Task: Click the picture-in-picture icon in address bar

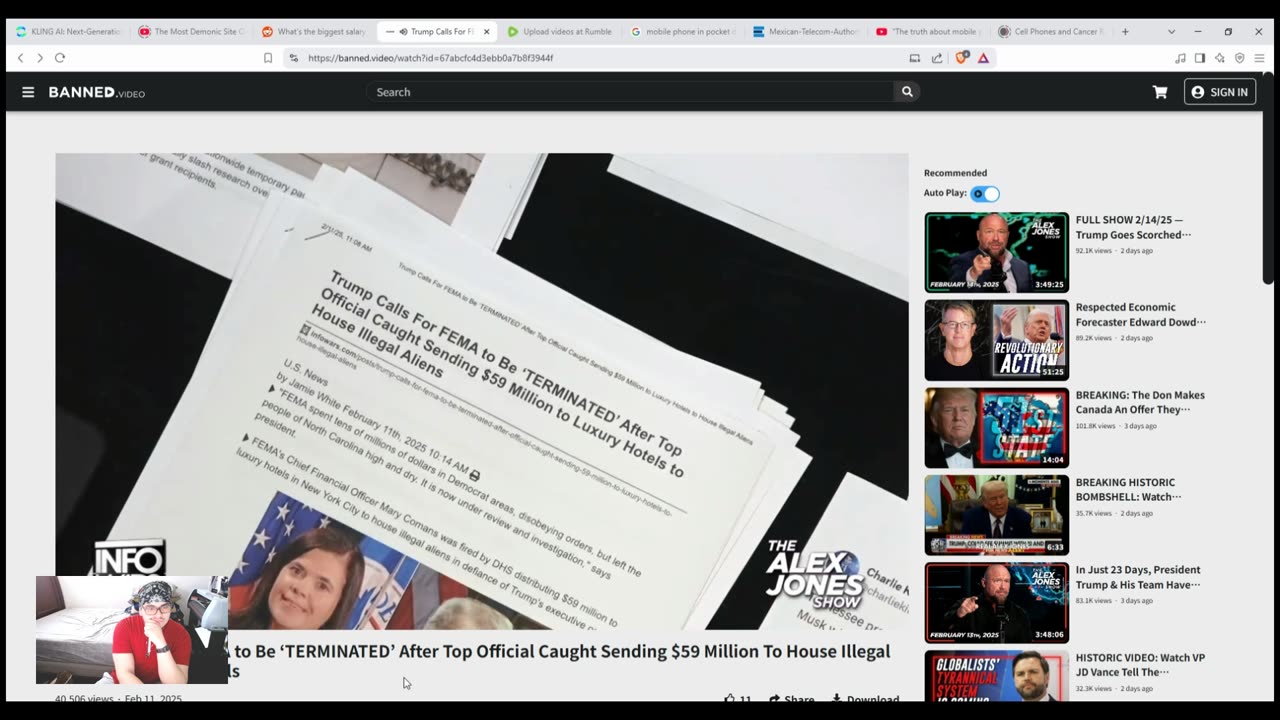Action: (914, 58)
